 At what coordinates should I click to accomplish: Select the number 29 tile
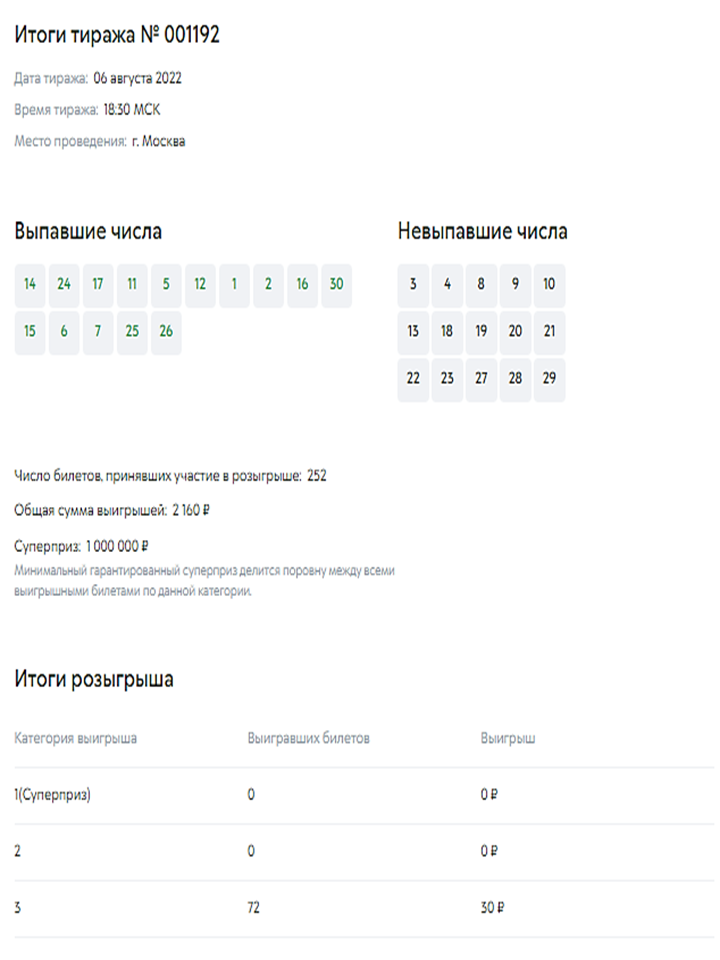point(549,379)
